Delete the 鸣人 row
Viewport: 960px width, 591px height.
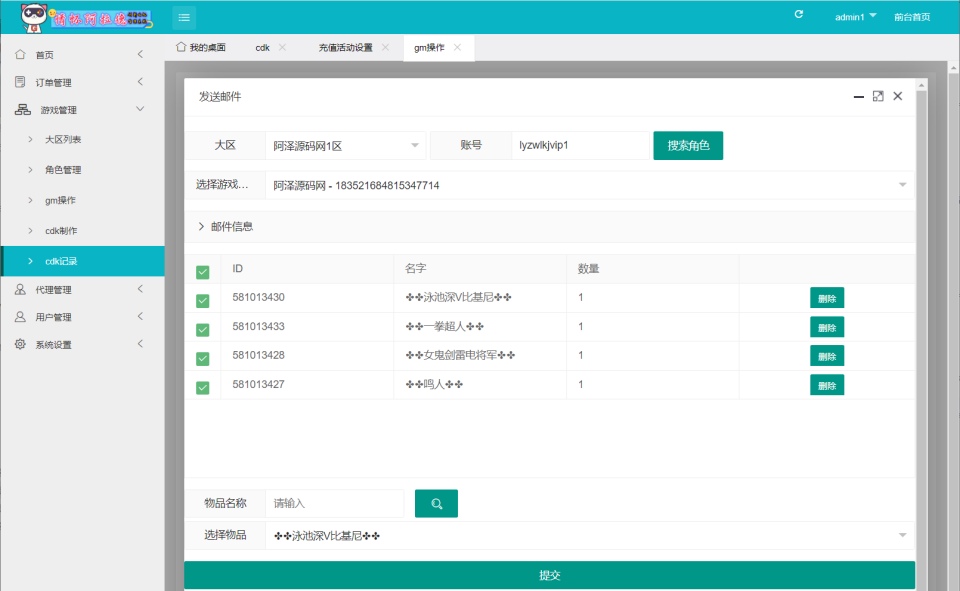tap(827, 385)
